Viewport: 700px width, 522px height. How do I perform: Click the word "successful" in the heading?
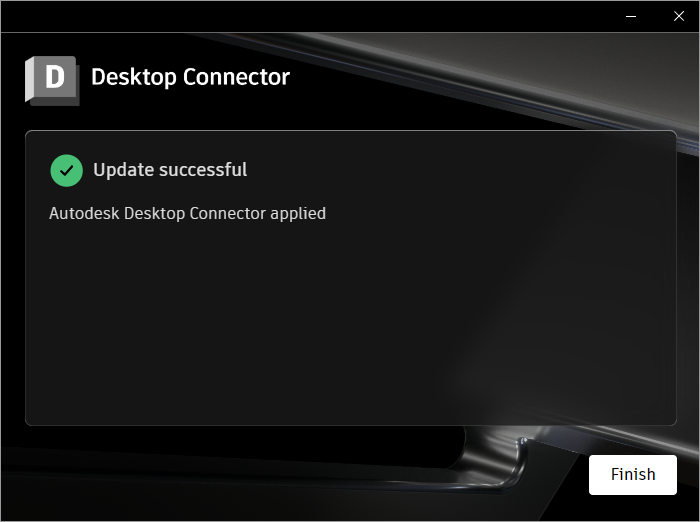click(203, 170)
